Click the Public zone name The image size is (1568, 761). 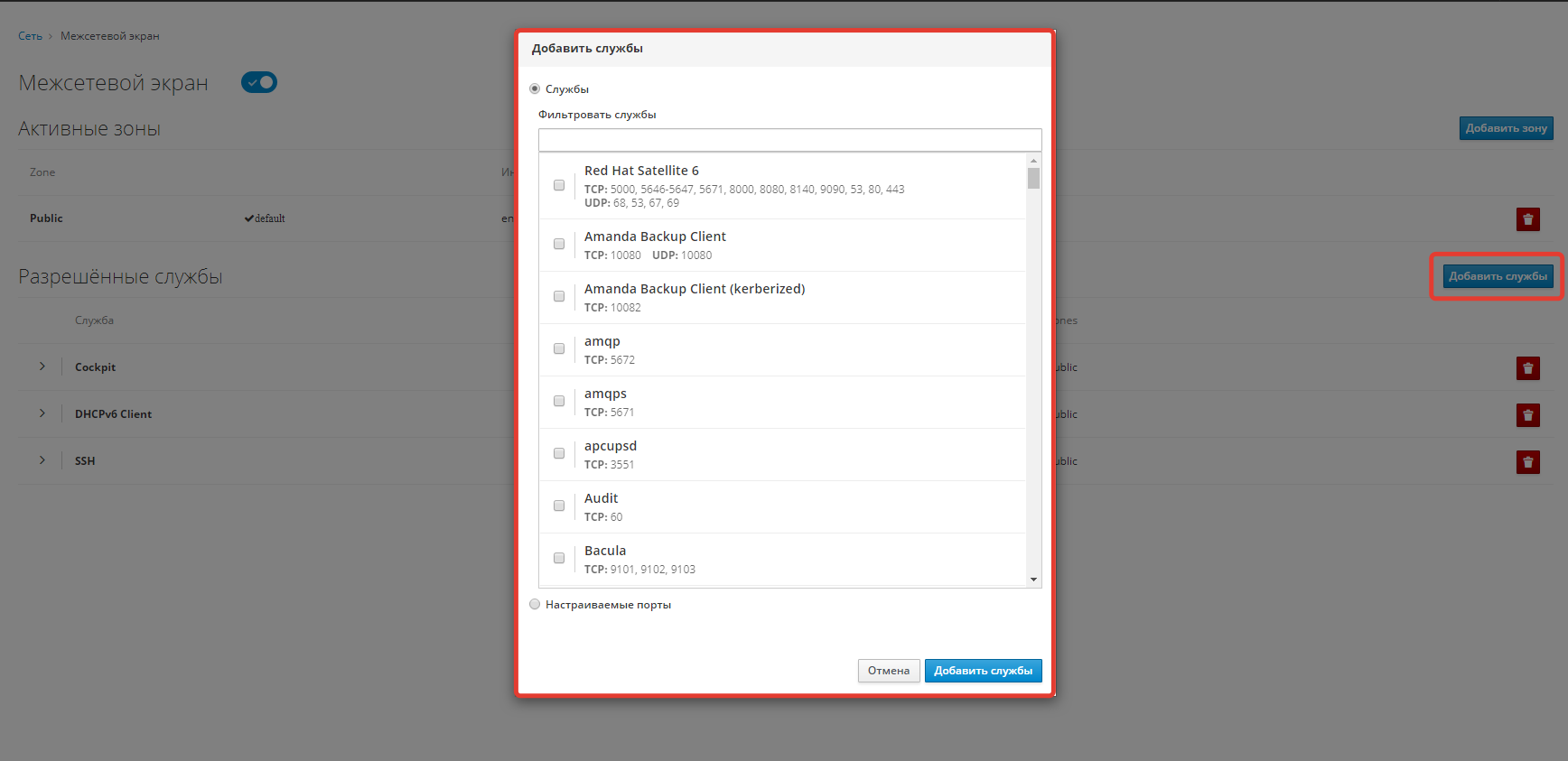click(x=46, y=218)
